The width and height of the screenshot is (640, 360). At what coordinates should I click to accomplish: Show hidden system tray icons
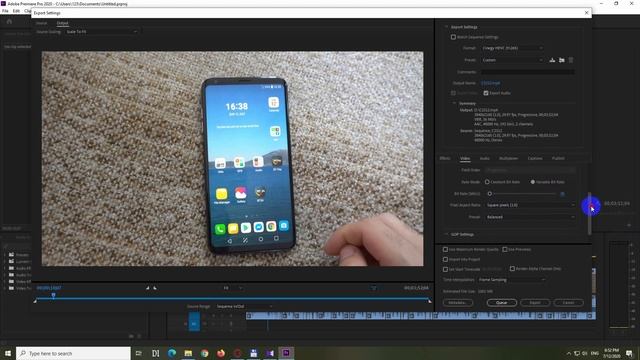pos(569,353)
